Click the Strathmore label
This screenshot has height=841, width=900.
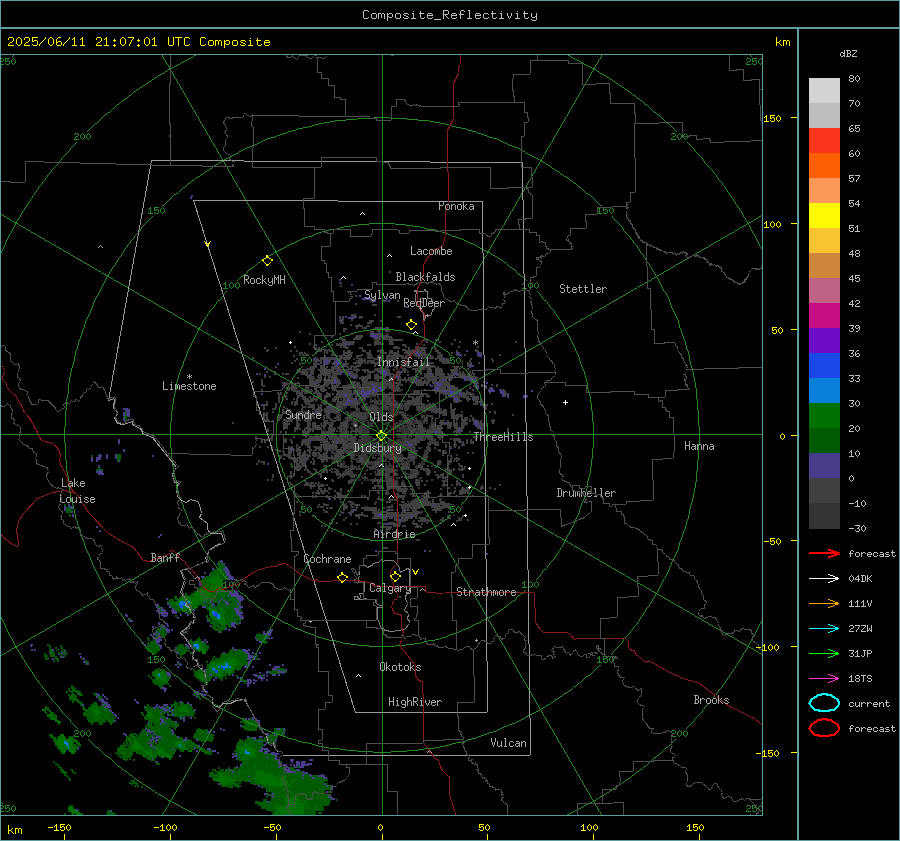point(486,592)
